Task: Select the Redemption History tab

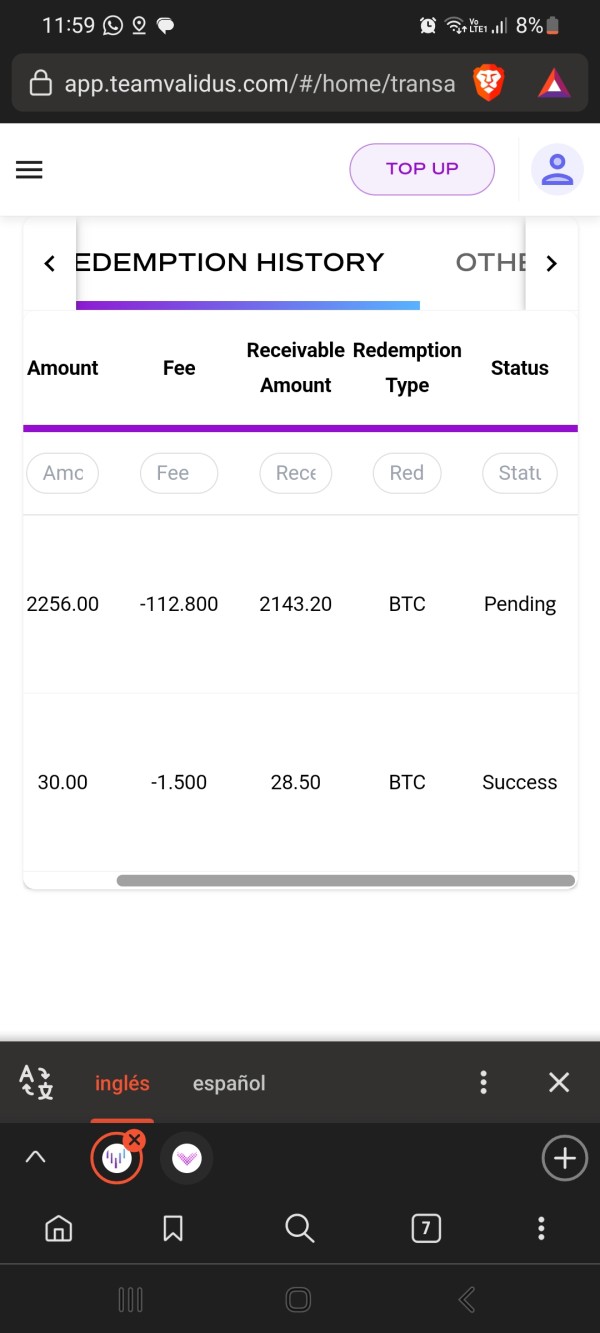Action: [x=230, y=263]
